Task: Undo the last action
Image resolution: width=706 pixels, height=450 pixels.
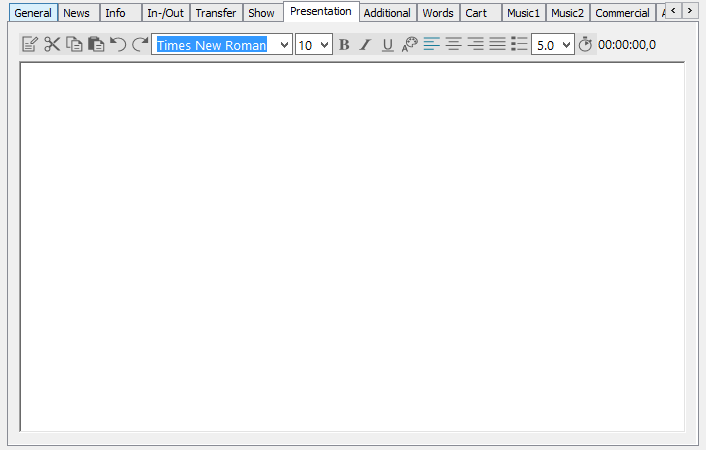Action: pos(118,45)
